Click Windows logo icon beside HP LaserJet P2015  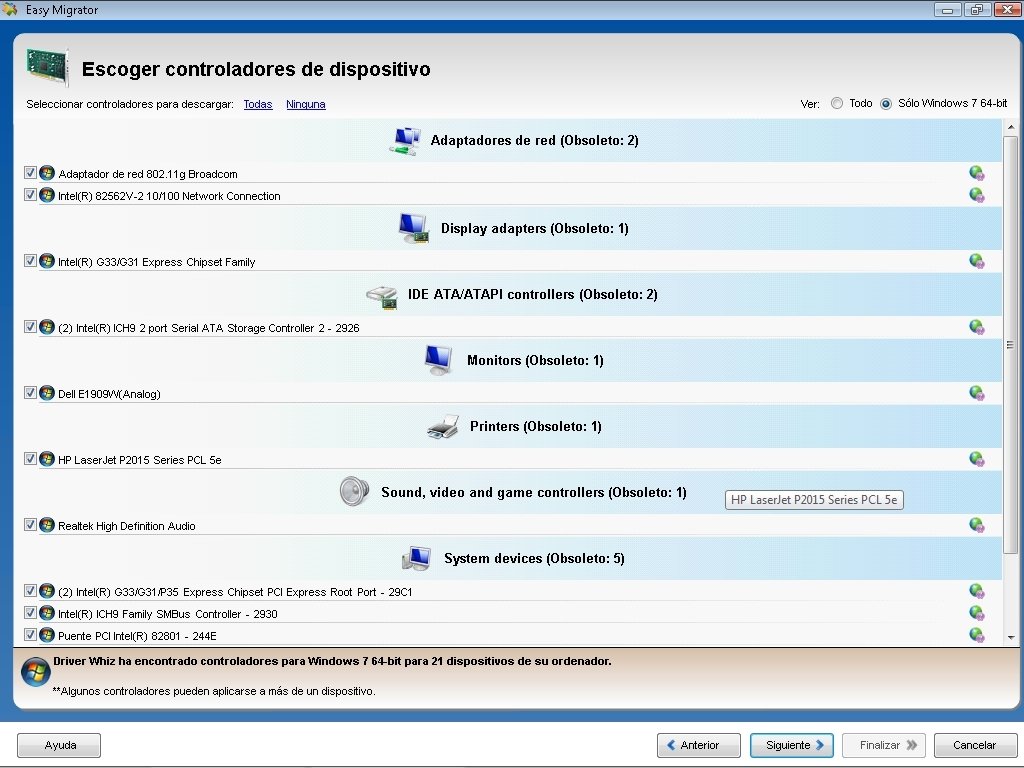click(x=46, y=459)
